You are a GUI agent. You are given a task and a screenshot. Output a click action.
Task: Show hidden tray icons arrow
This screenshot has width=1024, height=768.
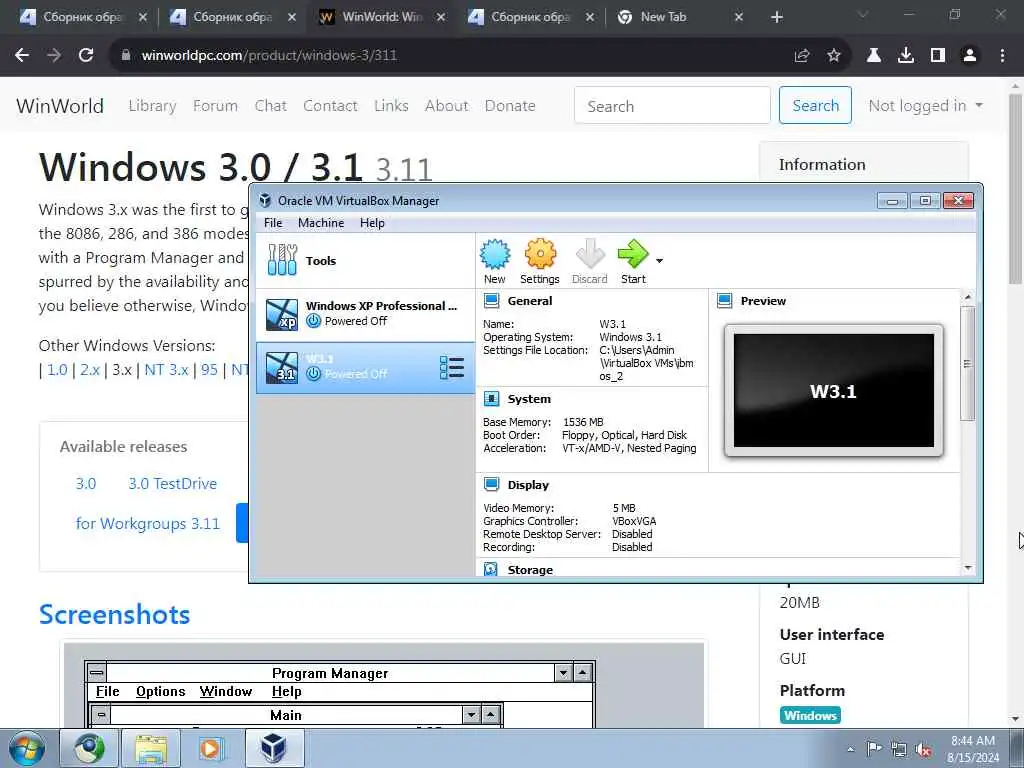(x=850, y=749)
